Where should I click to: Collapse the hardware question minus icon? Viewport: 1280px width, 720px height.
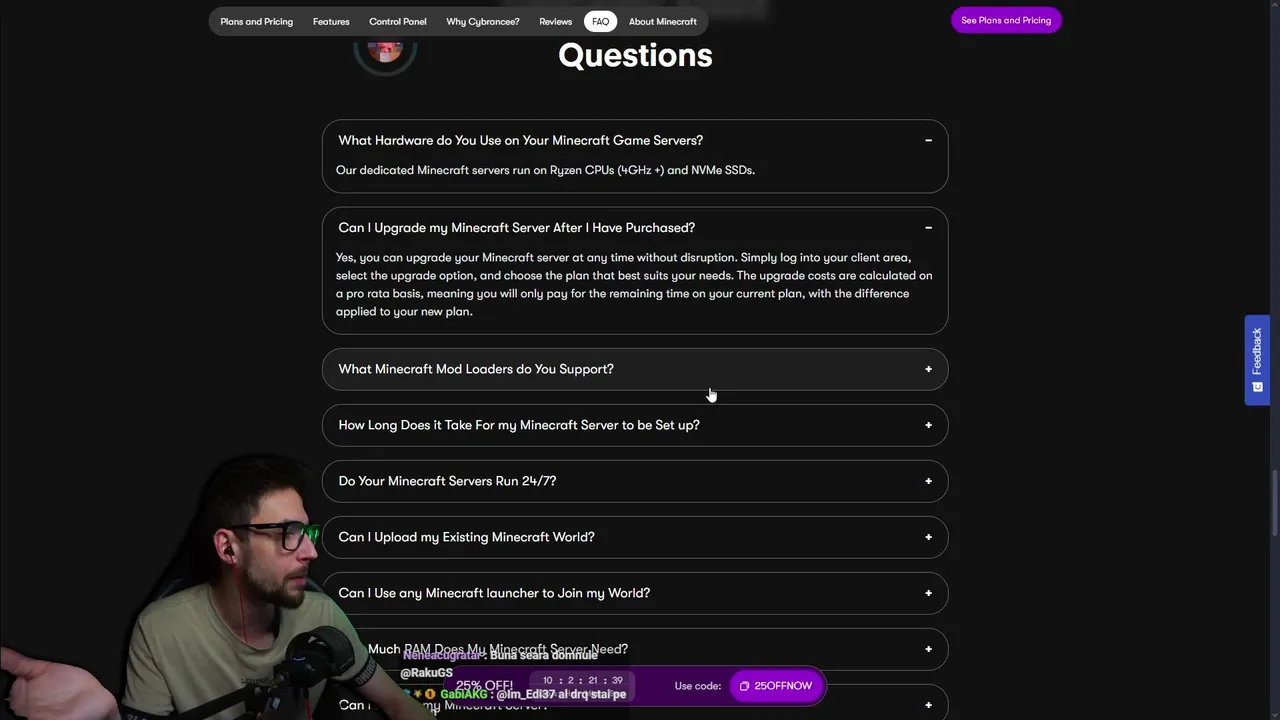point(928,141)
